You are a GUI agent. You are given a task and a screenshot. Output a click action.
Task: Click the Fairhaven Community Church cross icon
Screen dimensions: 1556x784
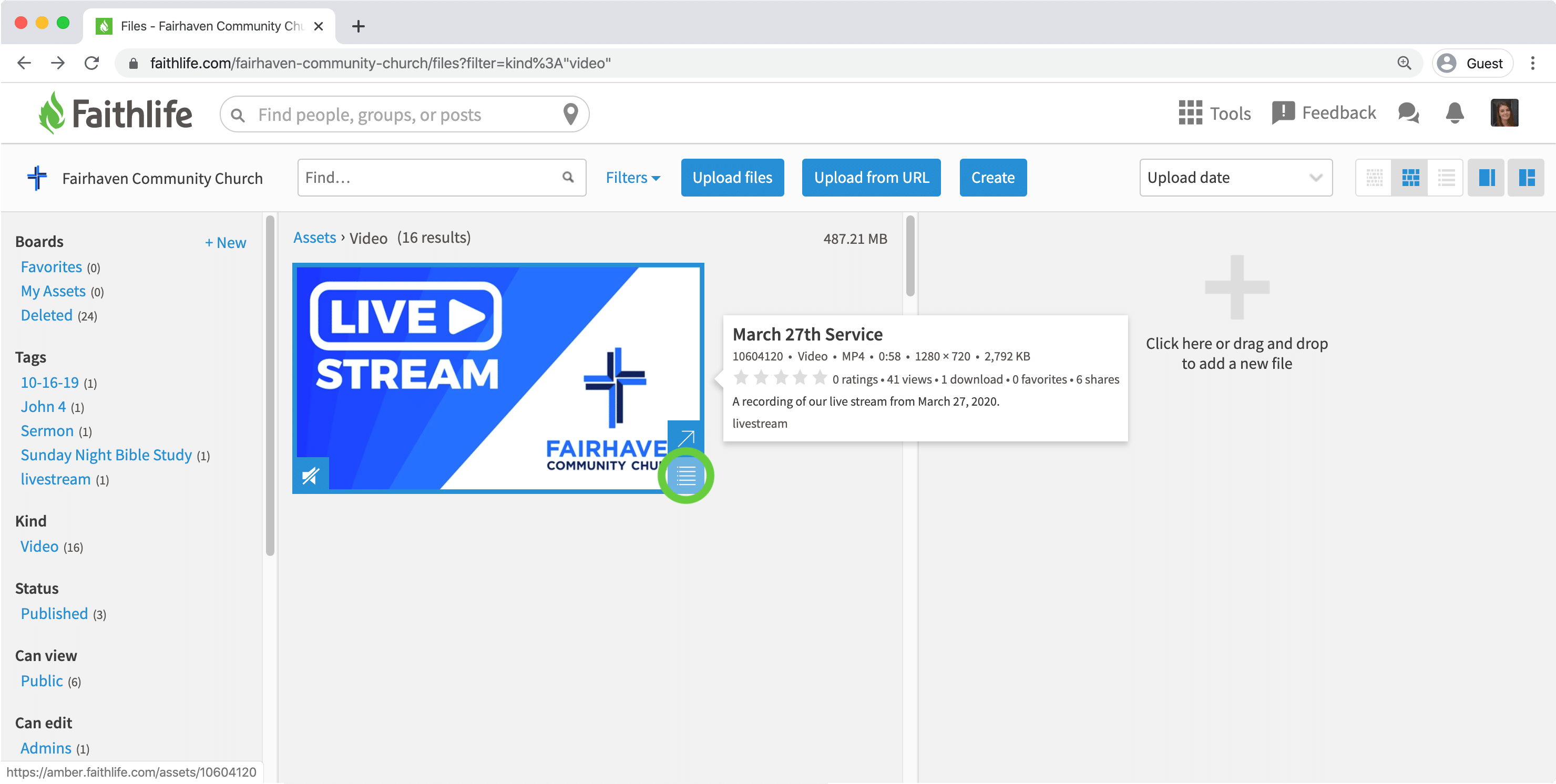[37, 178]
